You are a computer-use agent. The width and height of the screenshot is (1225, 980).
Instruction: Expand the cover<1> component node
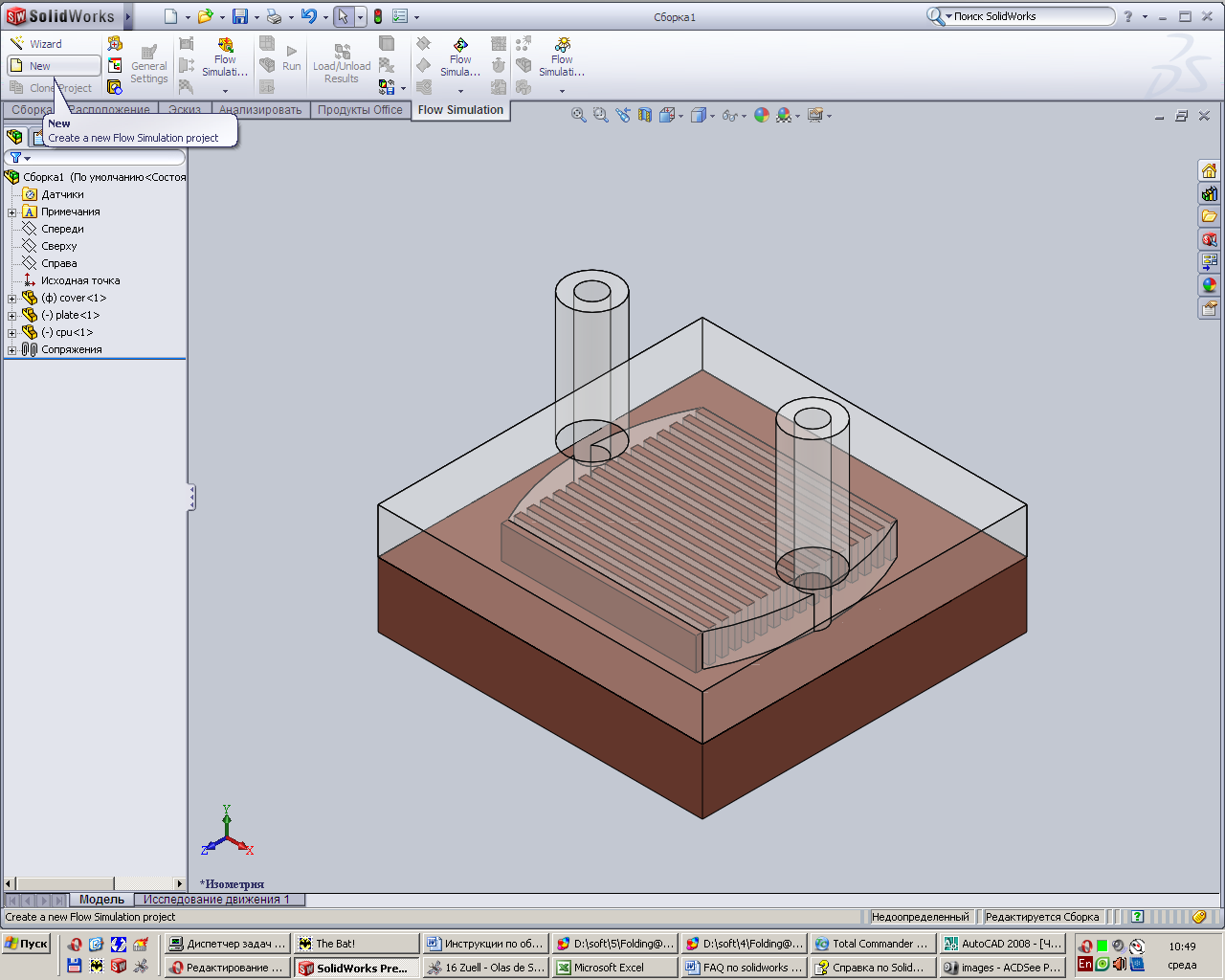click(11, 299)
